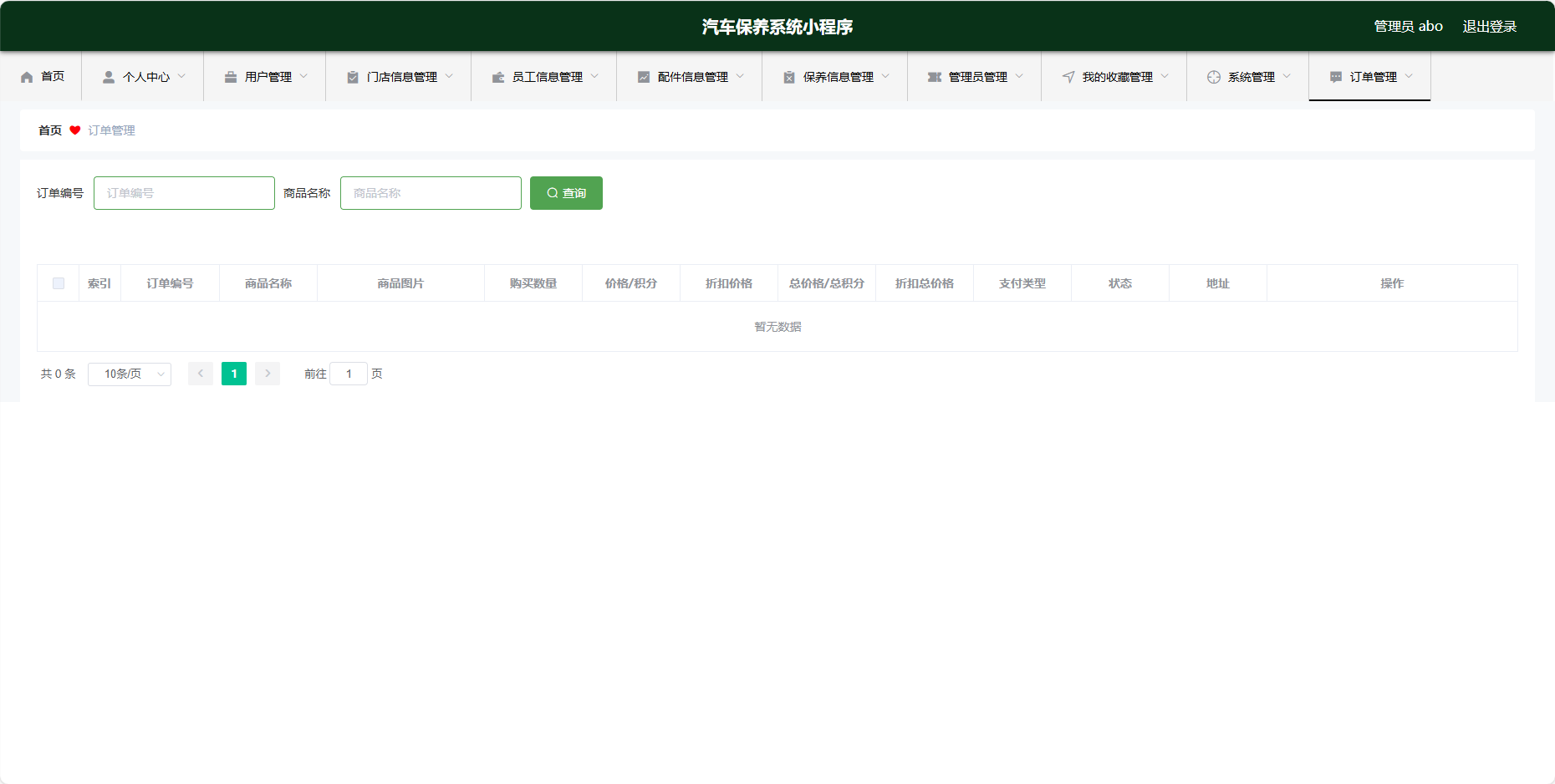The image size is (1555, 784).
Task: Expand the 个人中心 chevron
Action: [x=181, y=76]
